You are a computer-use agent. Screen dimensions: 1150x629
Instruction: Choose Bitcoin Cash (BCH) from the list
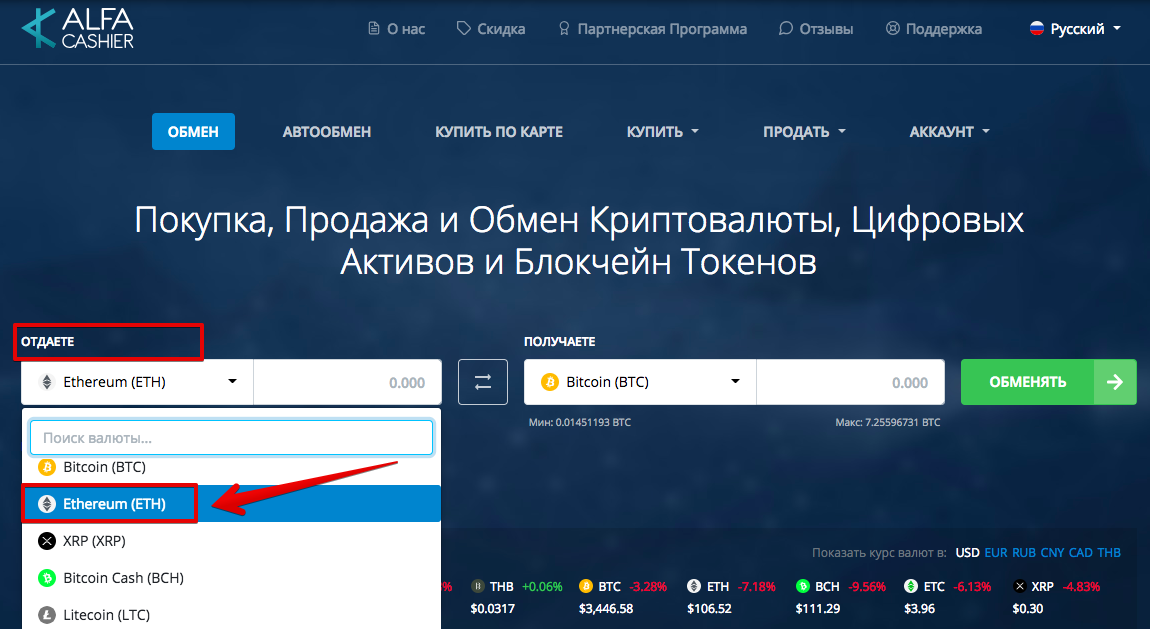pyautogui.click(x=231, y=578)
